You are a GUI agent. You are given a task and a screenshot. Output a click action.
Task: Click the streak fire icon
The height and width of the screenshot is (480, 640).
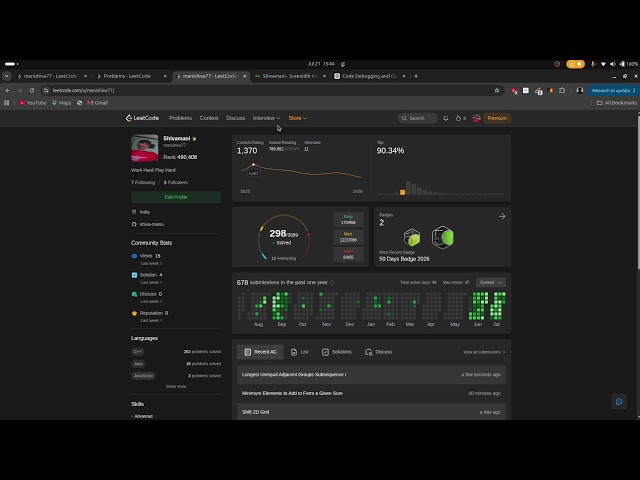pyautogui.click(x=458, y=118)
